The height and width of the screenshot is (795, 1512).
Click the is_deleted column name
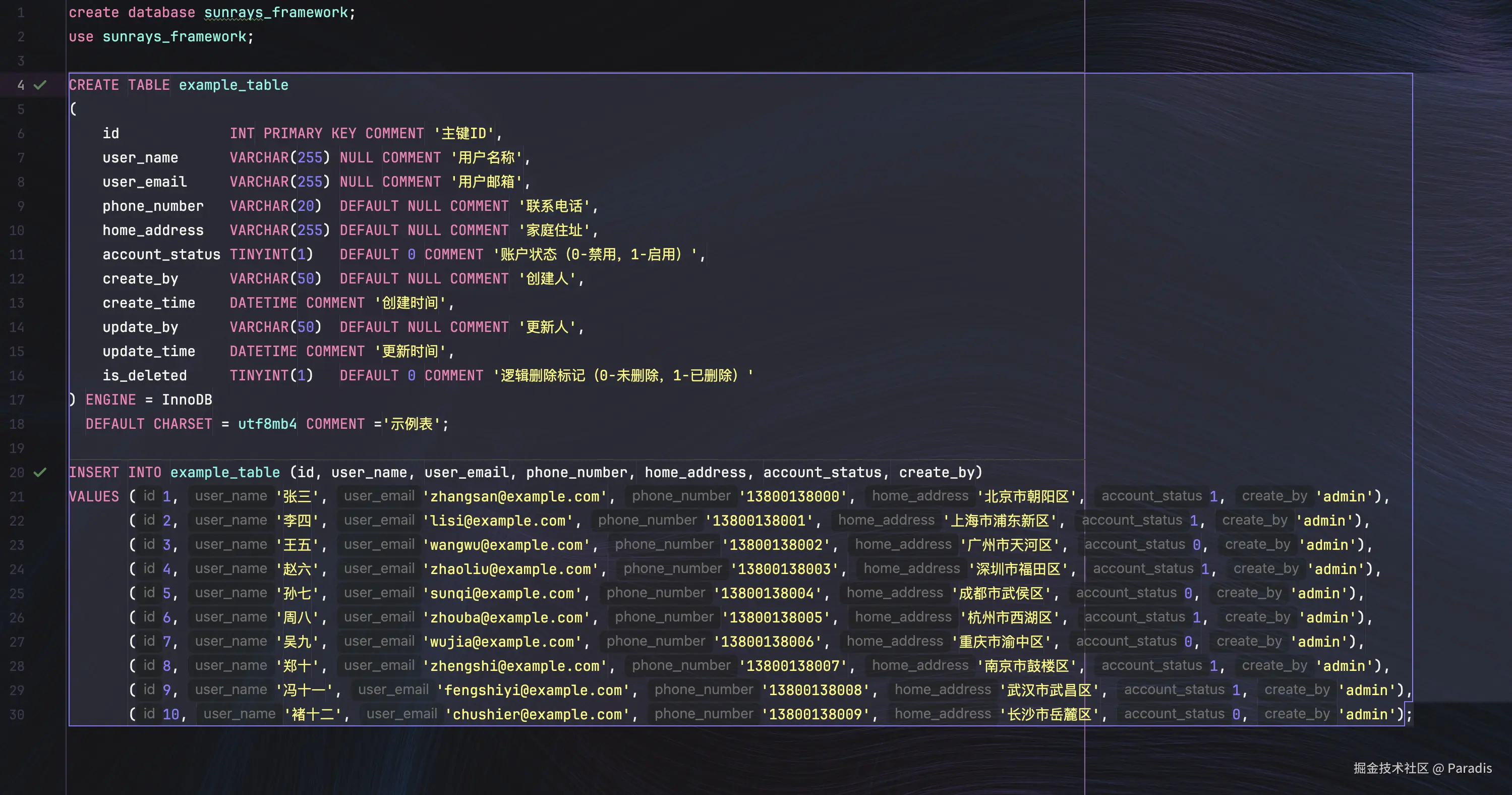(144, 376)
